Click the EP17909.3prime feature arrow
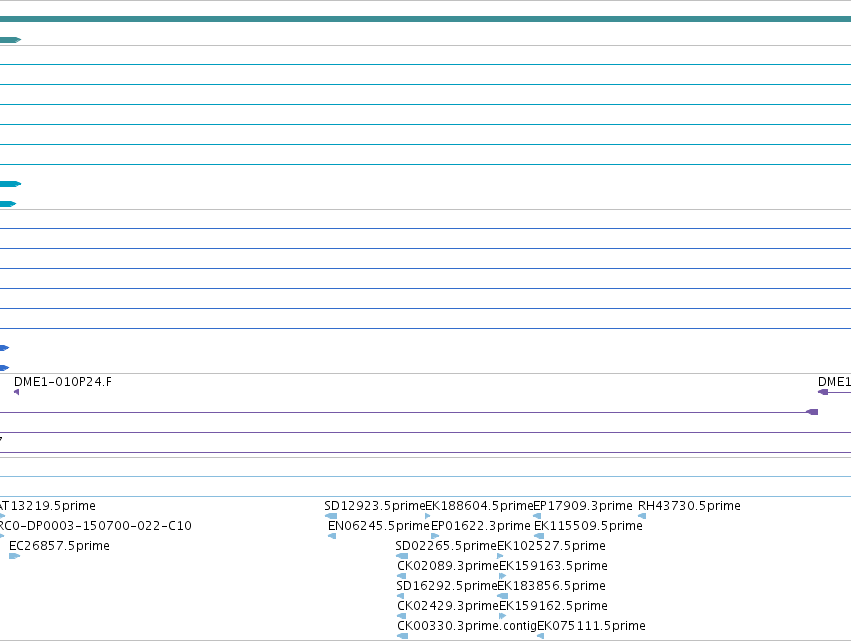The height and width of the screenshot is (641, 851). (537, 516)
